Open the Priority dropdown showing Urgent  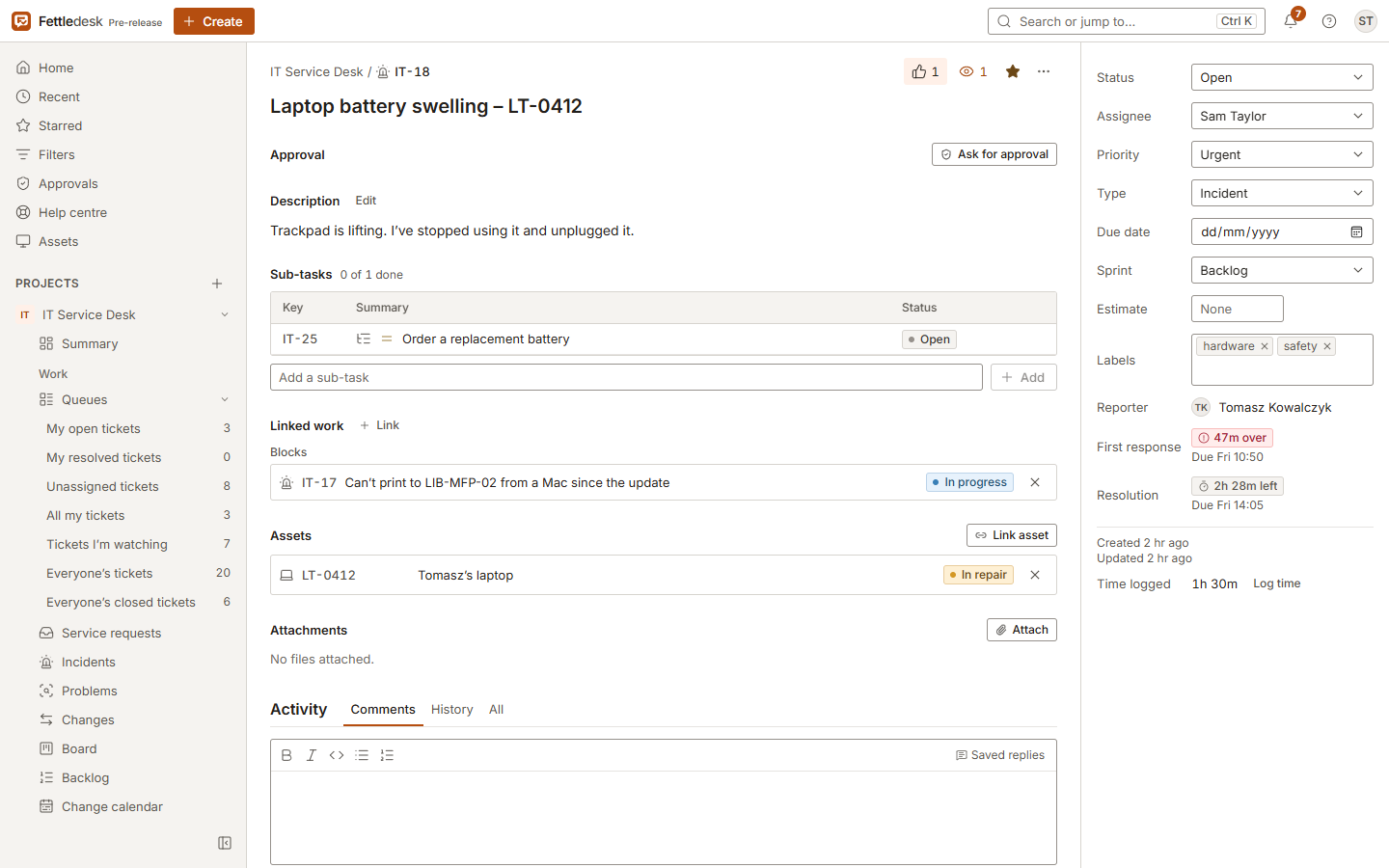pyautogui.click(x=1282, y=154)
